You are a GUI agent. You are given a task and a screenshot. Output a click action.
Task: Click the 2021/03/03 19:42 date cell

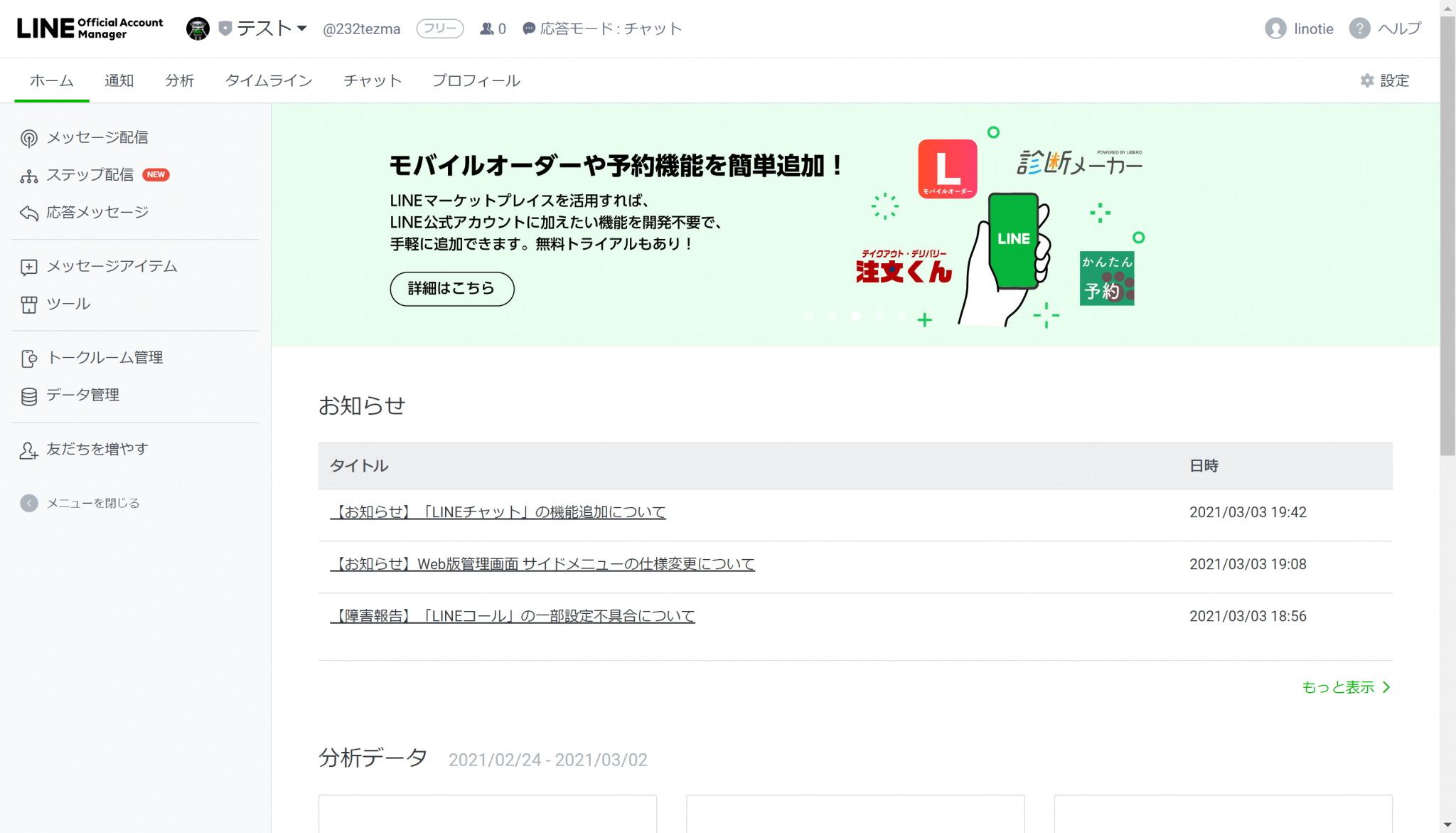[x=1248, y=512]
